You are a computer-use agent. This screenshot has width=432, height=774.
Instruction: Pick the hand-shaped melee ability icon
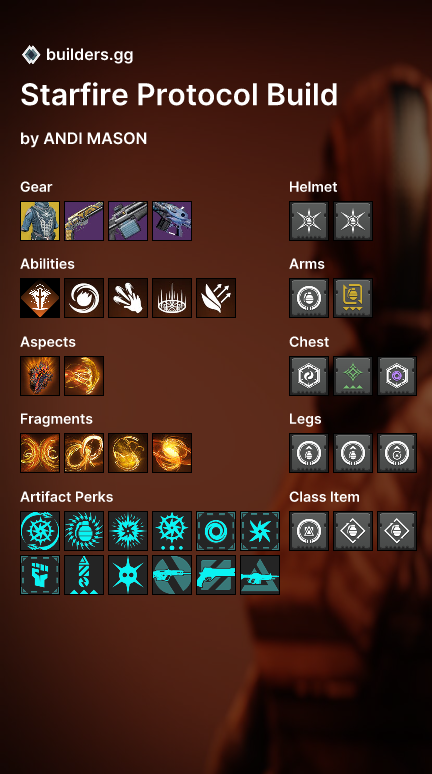128,298
